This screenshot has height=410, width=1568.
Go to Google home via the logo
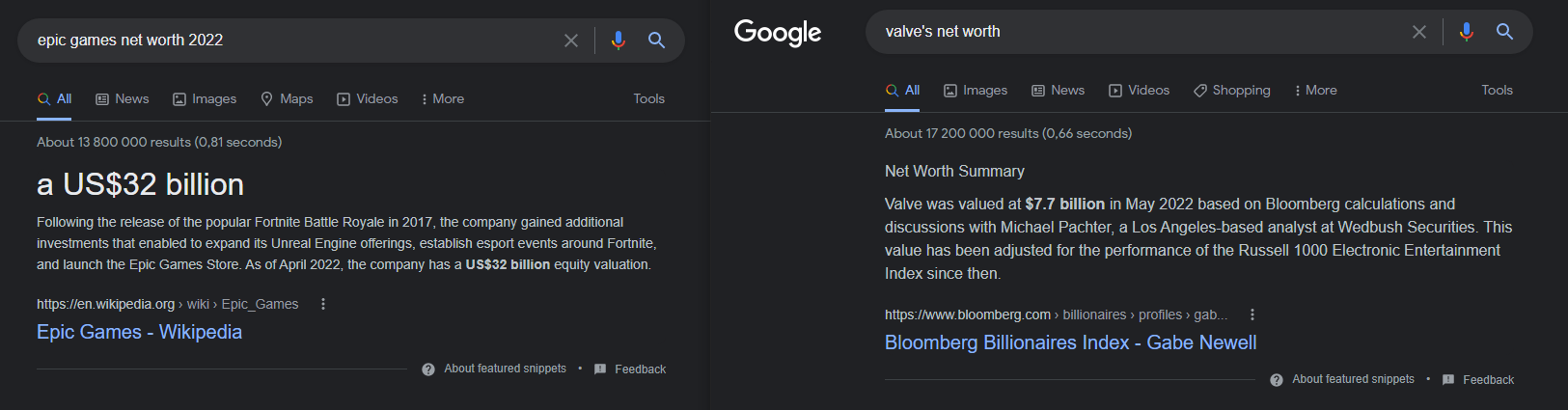point(778,33)
